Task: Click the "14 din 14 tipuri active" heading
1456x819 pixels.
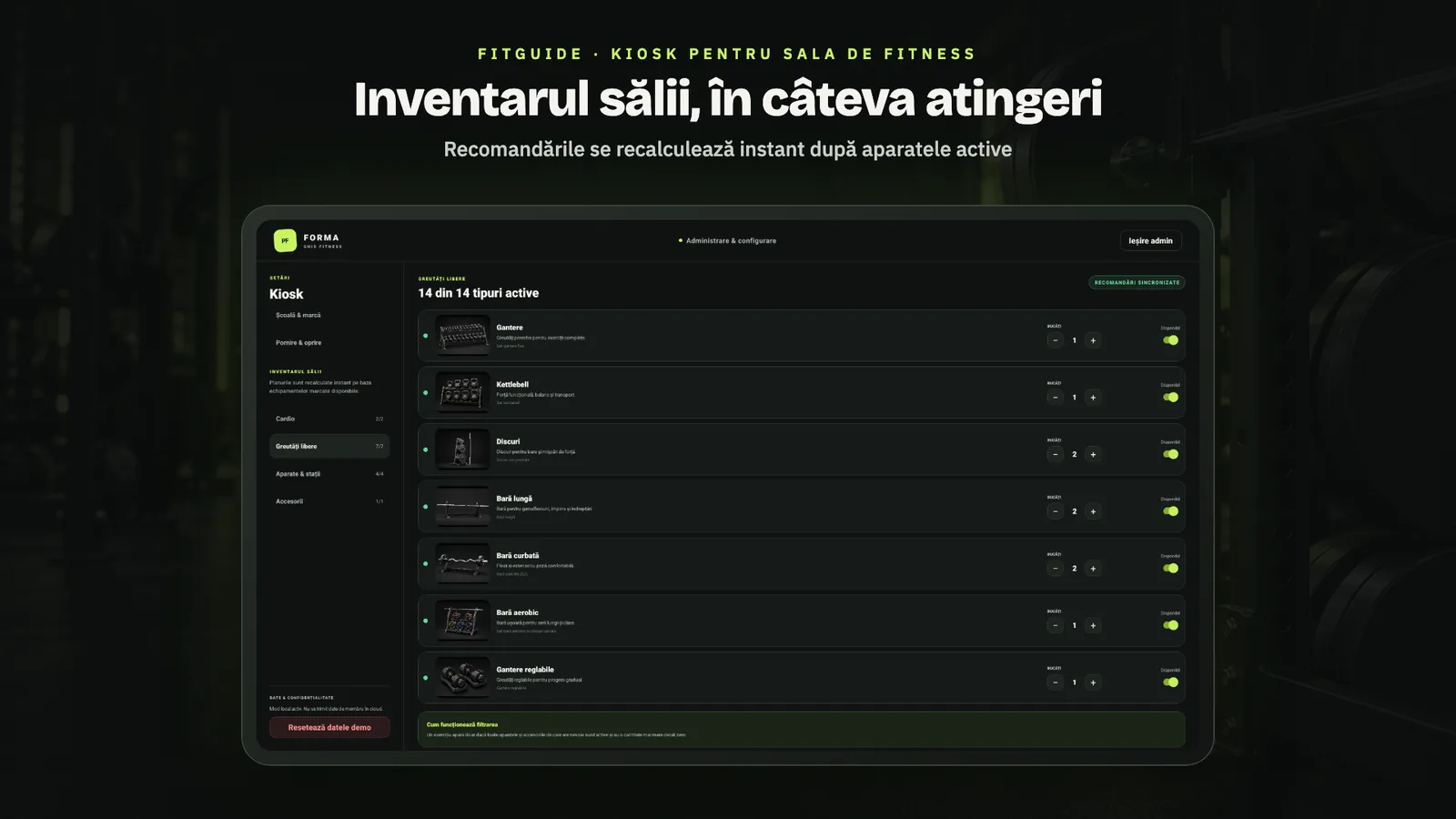Action: tap(479, 293)
